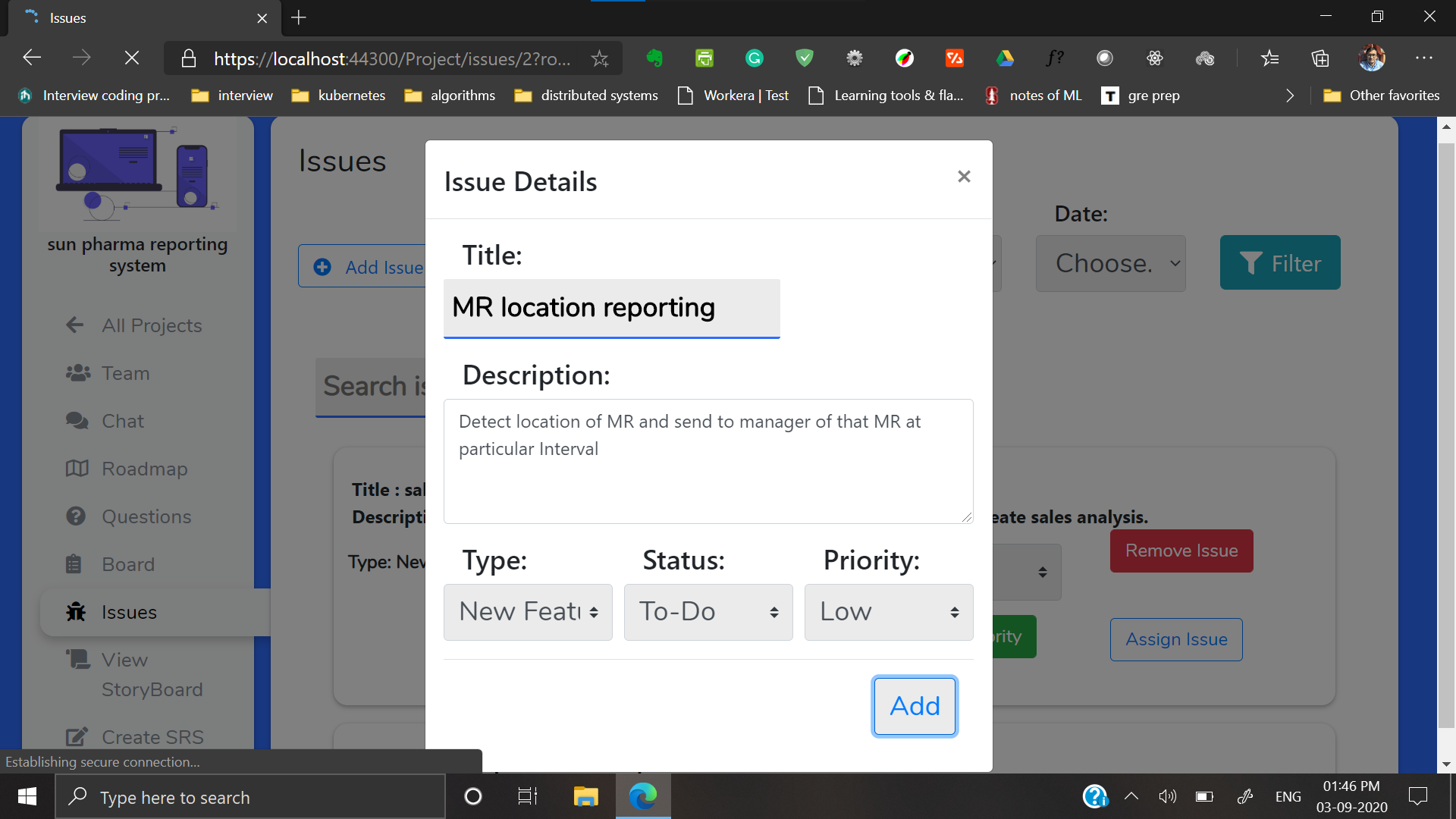Click the Filter button
This screenshot has width=1456, height=819.
1279,263
